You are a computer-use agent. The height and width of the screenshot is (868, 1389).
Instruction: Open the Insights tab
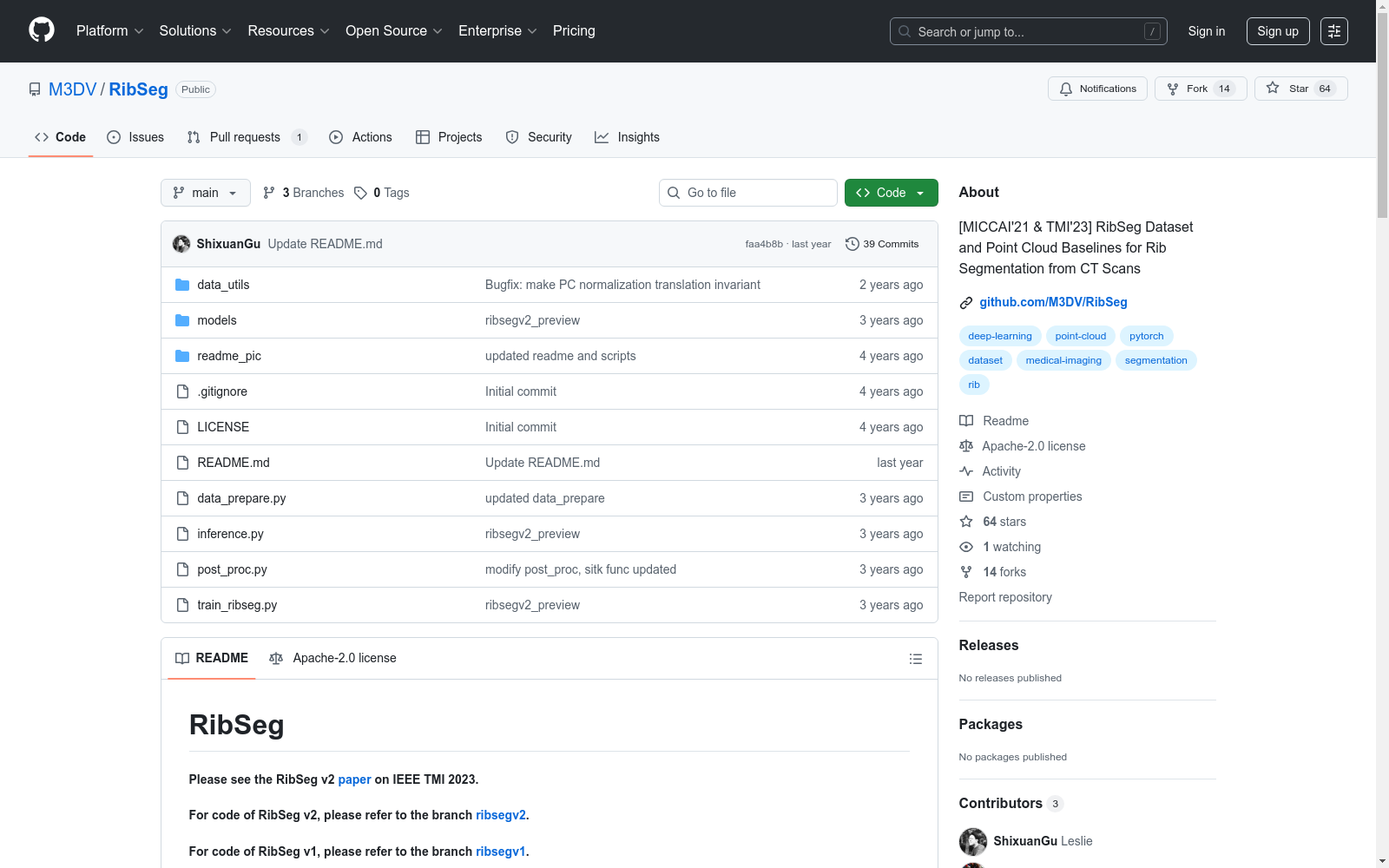tap(627, 137)
